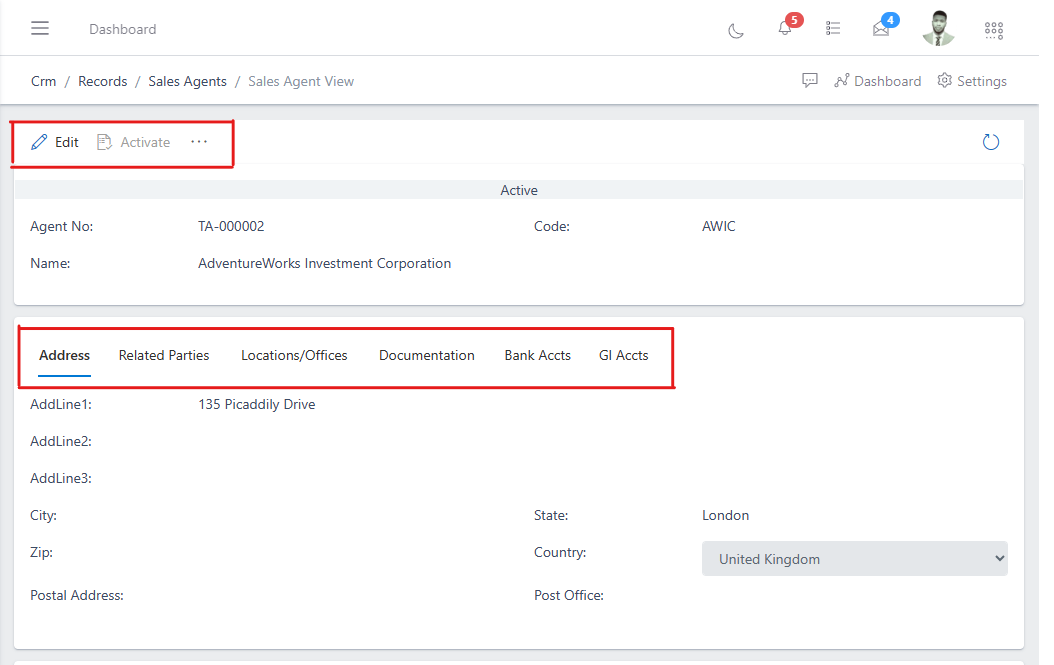Follow the Sales Agents breadcrumb link
The height and width of the screenshot is (665, 1054).
point(187,81)
